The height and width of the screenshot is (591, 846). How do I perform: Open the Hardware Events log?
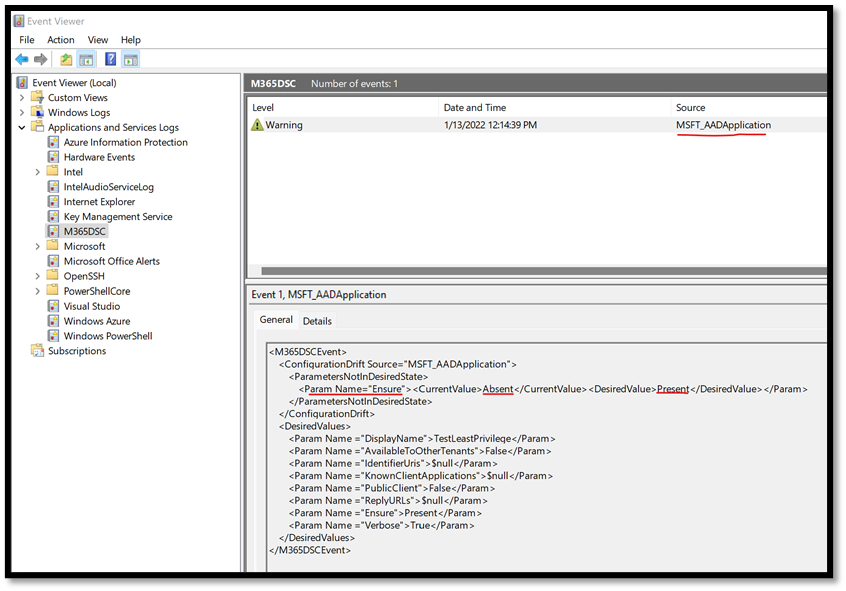point(99,157)
